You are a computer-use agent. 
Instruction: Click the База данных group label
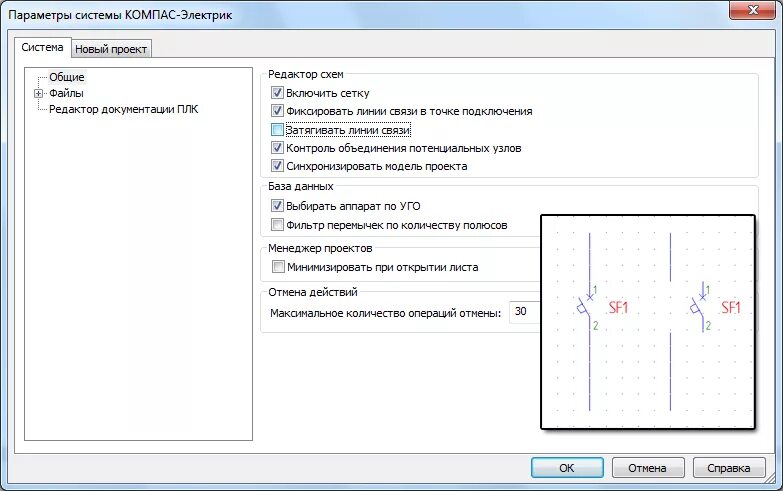[301, 186]
